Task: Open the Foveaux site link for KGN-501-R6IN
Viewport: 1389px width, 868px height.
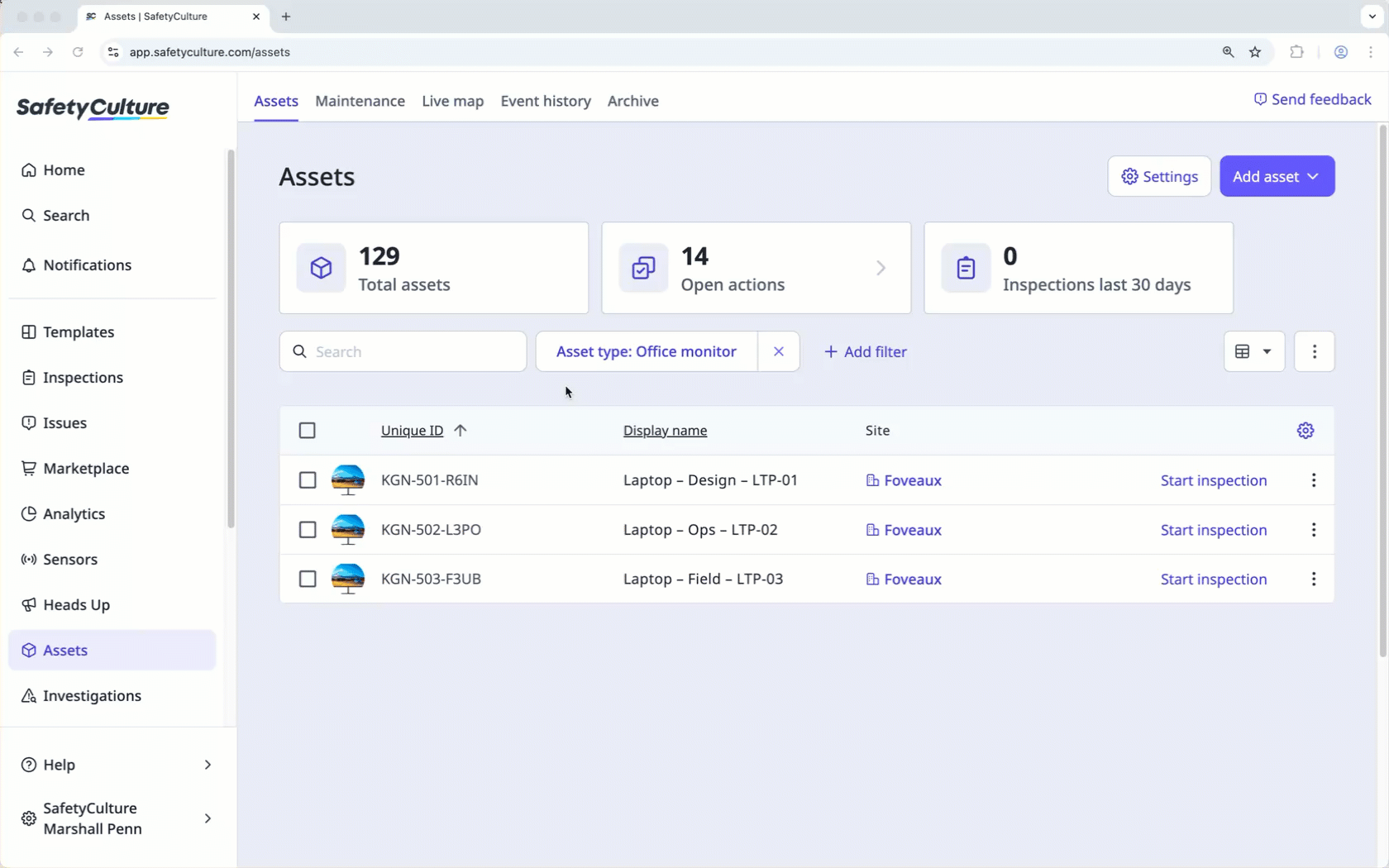Action: [904, 480]
